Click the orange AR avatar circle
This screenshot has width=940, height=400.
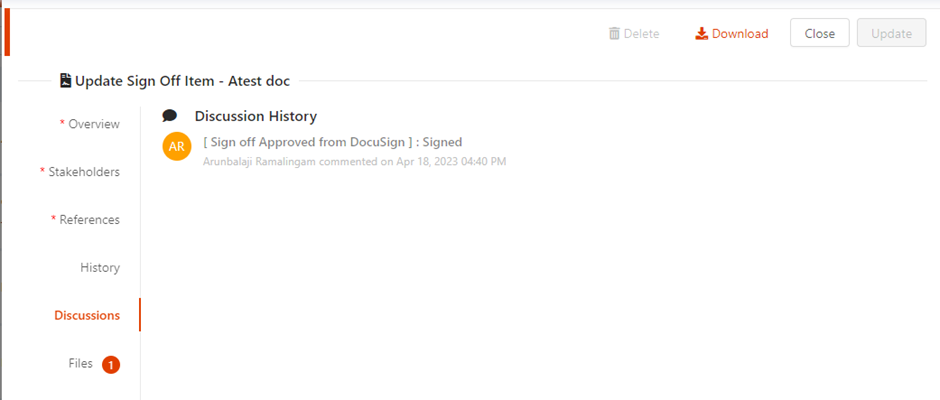point(177,147)
